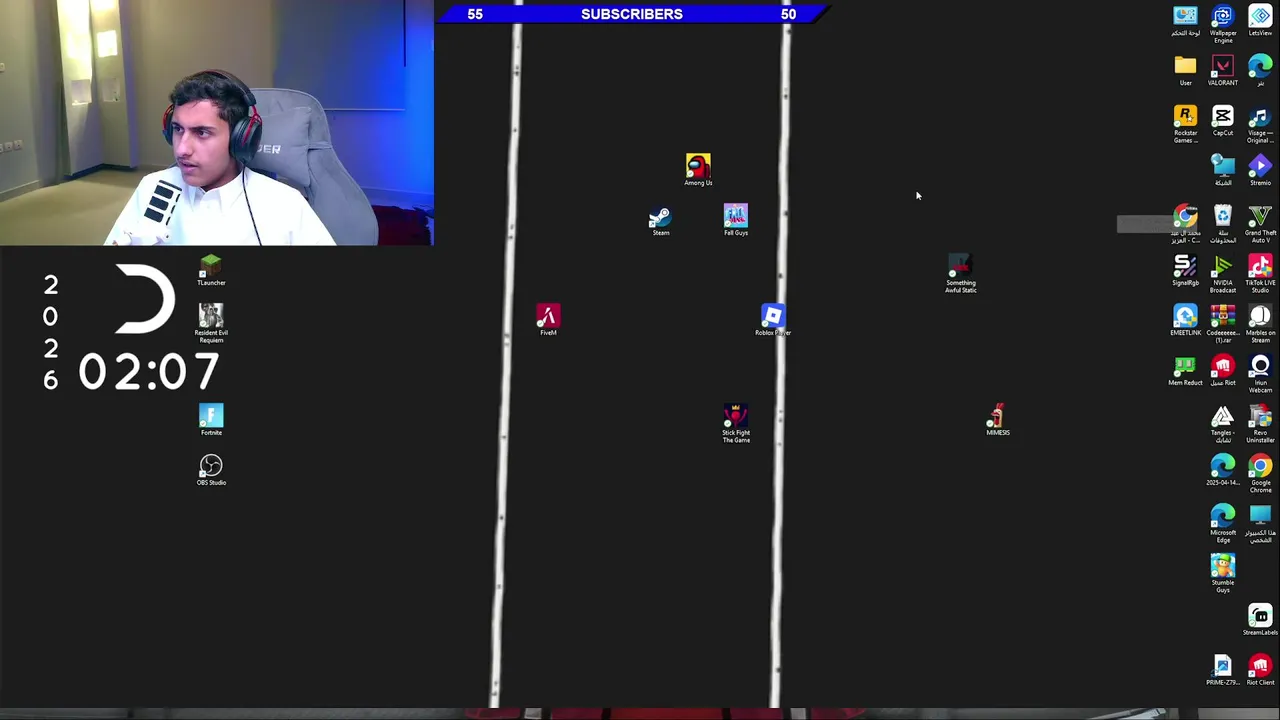Select the PRIME-Z79 image file

click(x=1222, y=670)
